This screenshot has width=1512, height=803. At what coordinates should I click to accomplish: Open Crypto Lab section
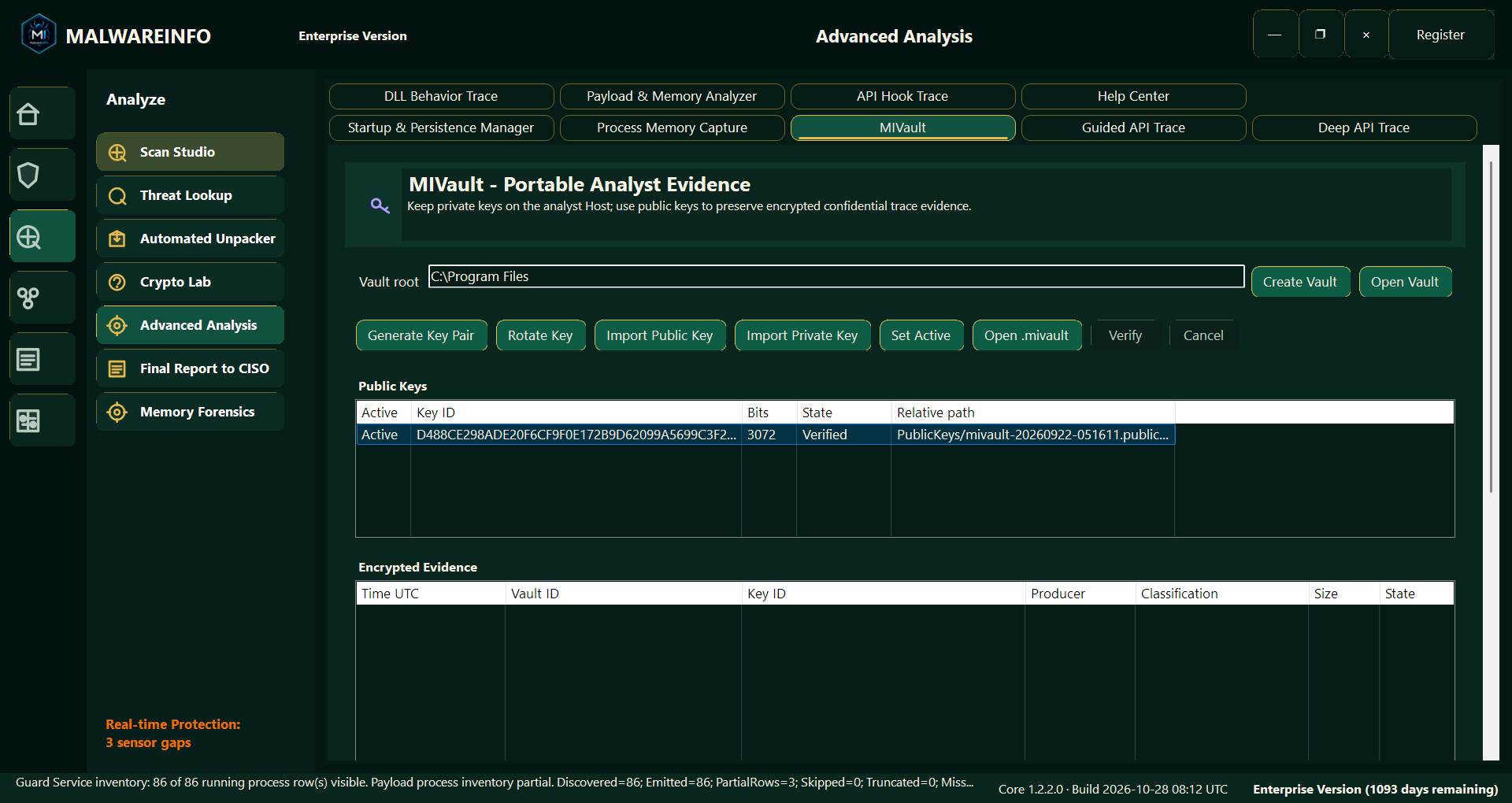pyautogui.click(x=190, y=282)
